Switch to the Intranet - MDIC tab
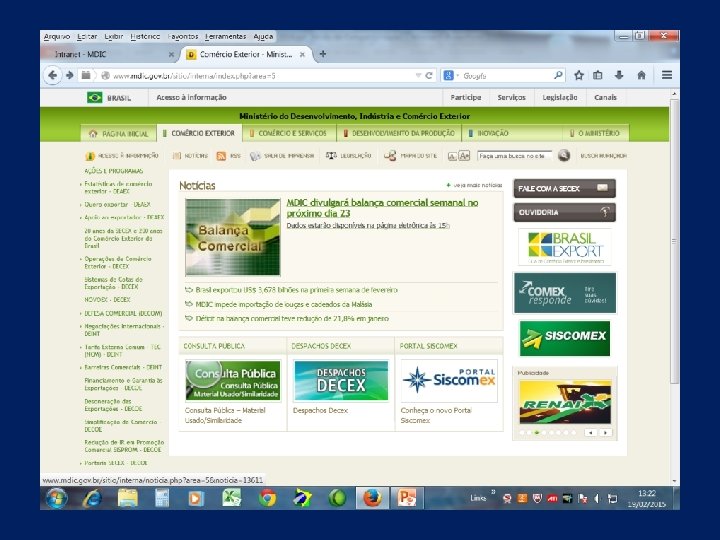The image size is (720, 540). tap(110, 54)
